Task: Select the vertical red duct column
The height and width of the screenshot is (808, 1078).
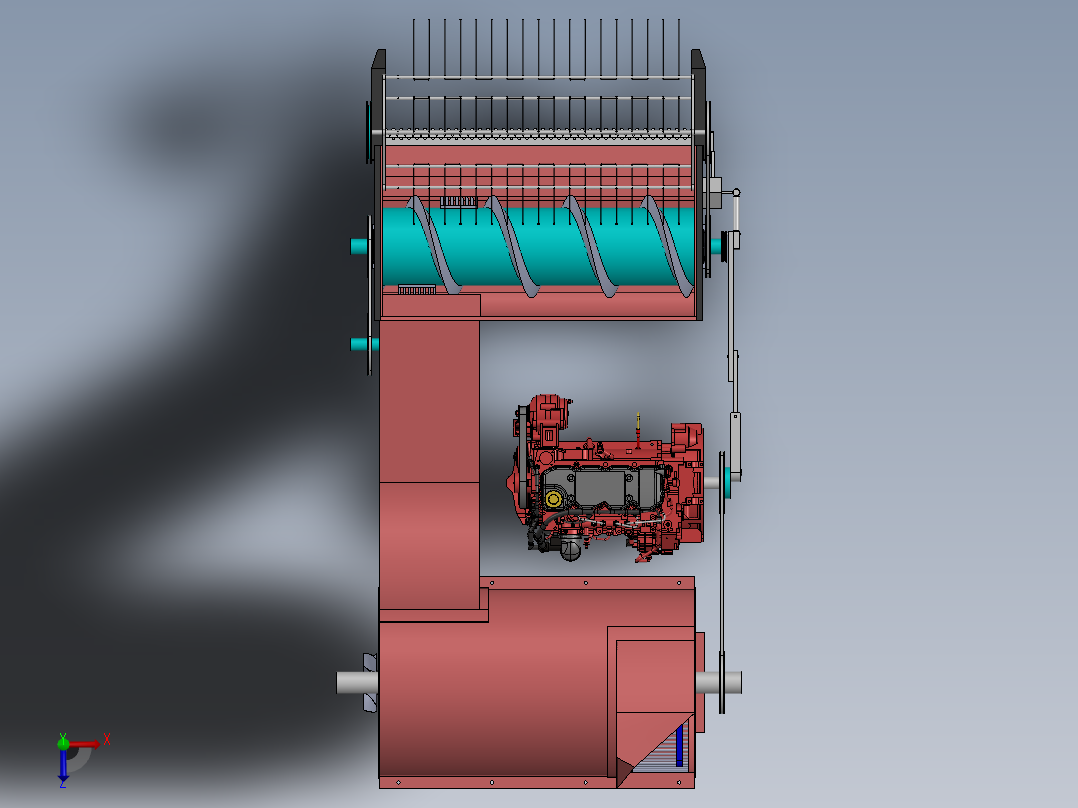Action: [x=430, y=465]
